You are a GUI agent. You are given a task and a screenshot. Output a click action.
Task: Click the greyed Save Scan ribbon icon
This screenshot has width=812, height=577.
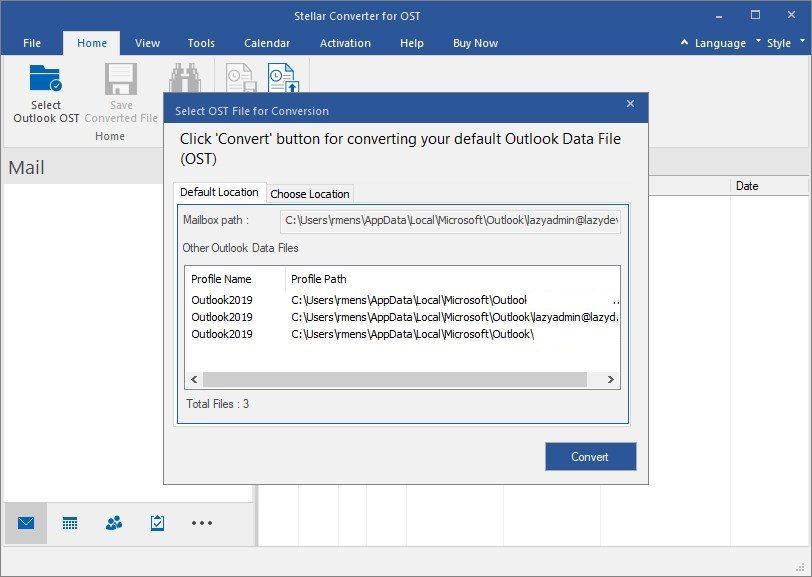point(241,78)
